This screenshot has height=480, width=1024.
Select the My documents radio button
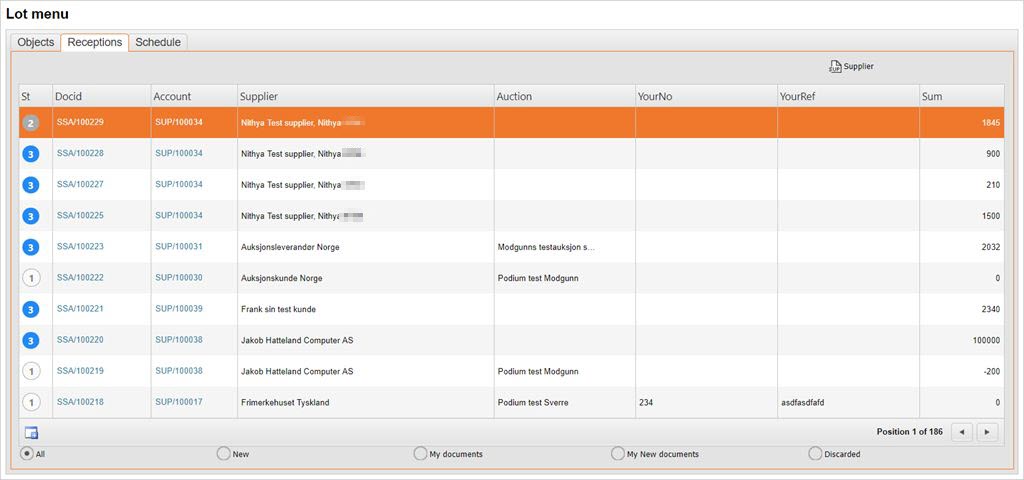point(420,454)
